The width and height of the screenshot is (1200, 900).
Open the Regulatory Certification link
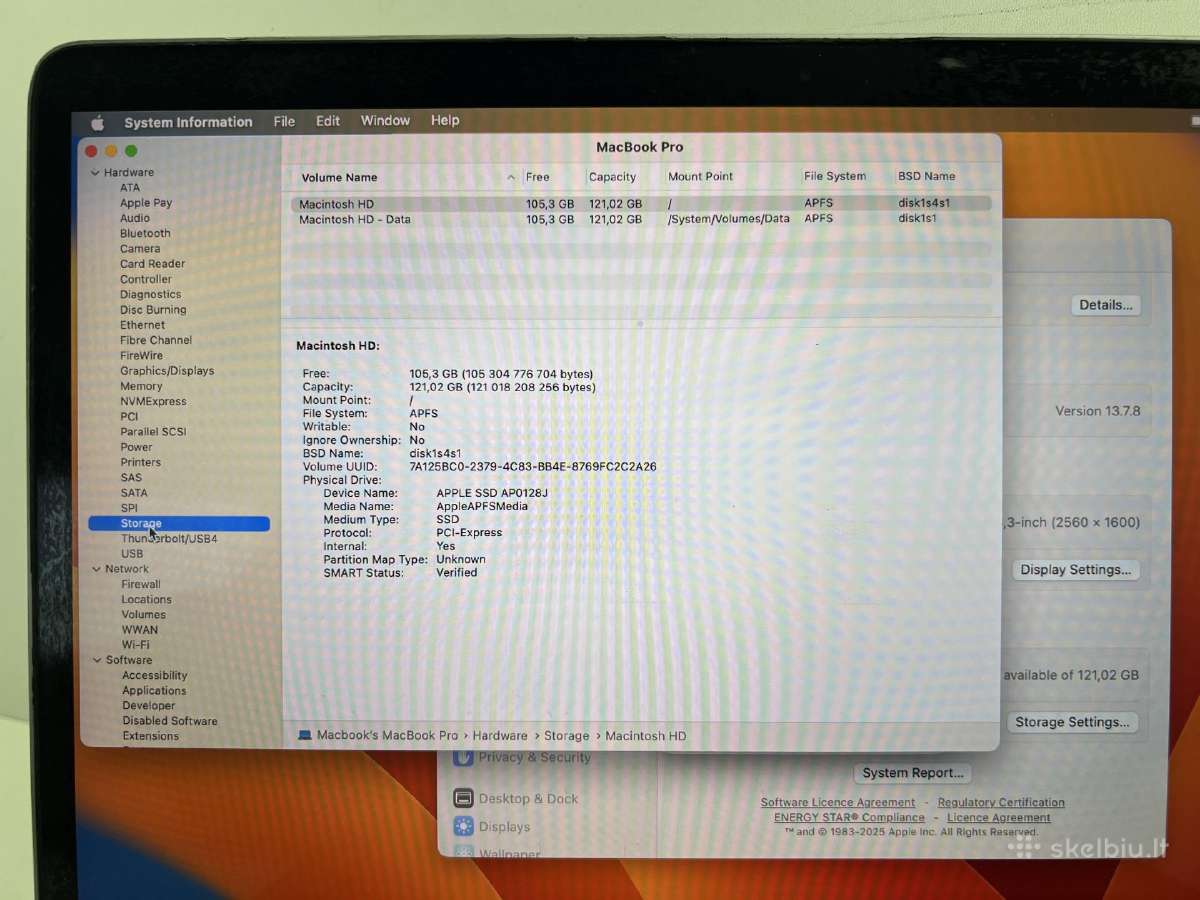tap(1001, 803)
